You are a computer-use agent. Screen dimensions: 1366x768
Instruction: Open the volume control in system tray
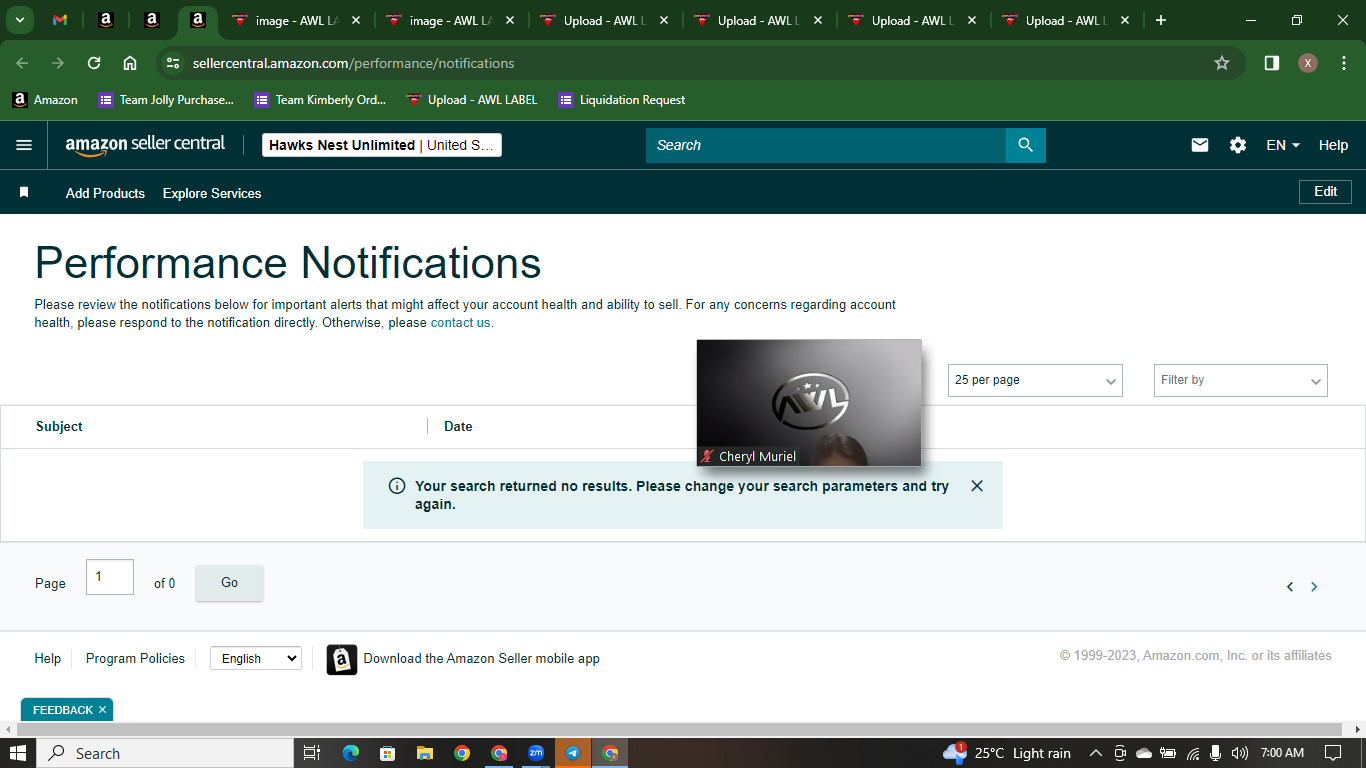coord(1240,753)
